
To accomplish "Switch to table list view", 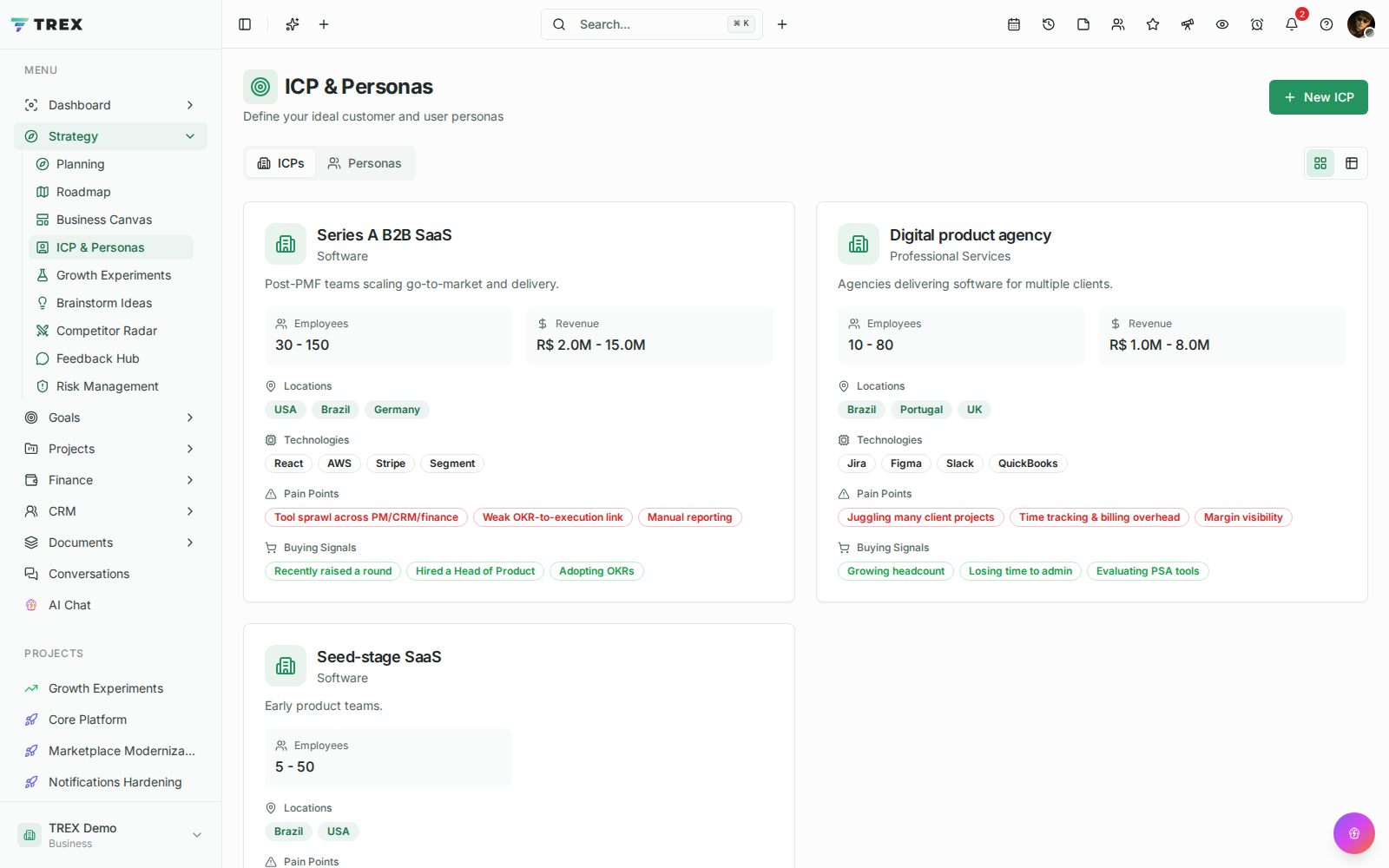I will click(x=1352, y=163).
